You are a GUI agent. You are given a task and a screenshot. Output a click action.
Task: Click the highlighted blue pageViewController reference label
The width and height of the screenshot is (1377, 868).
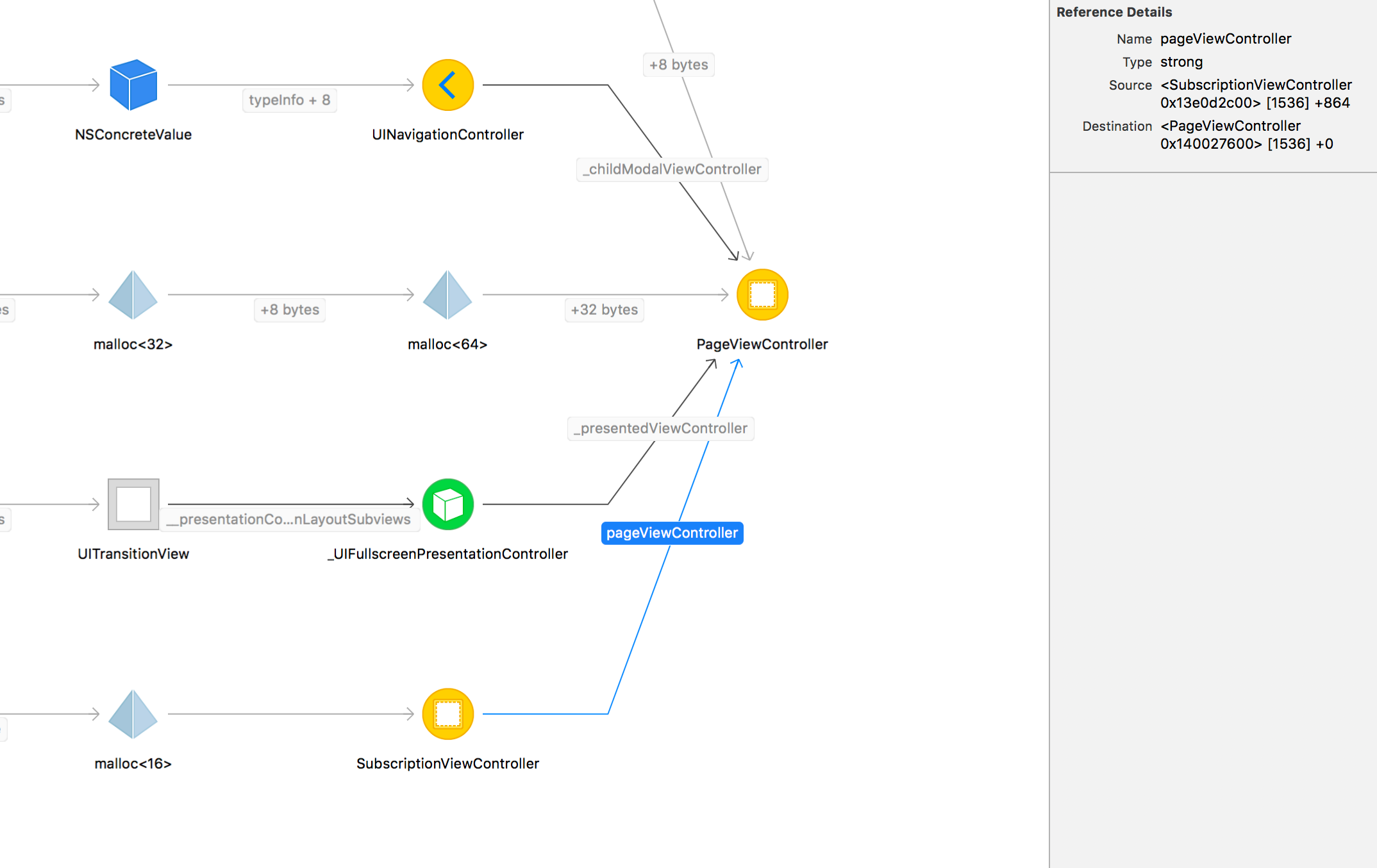[672, 533]
